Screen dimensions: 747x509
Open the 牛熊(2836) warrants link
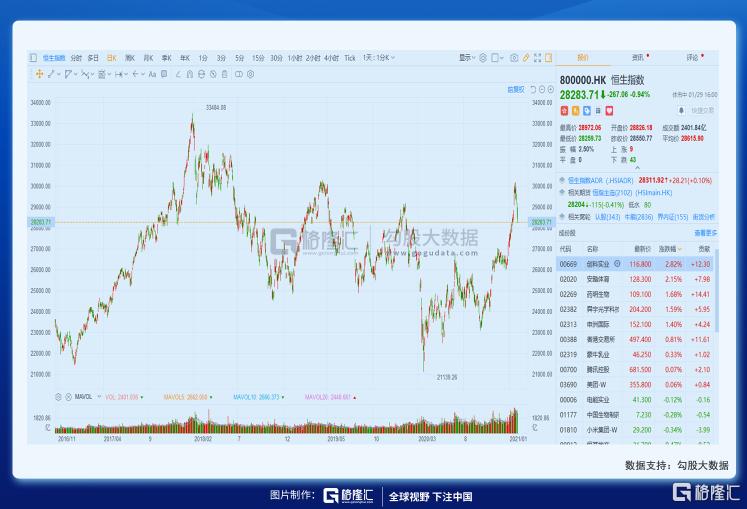click(x=639, y=217)
